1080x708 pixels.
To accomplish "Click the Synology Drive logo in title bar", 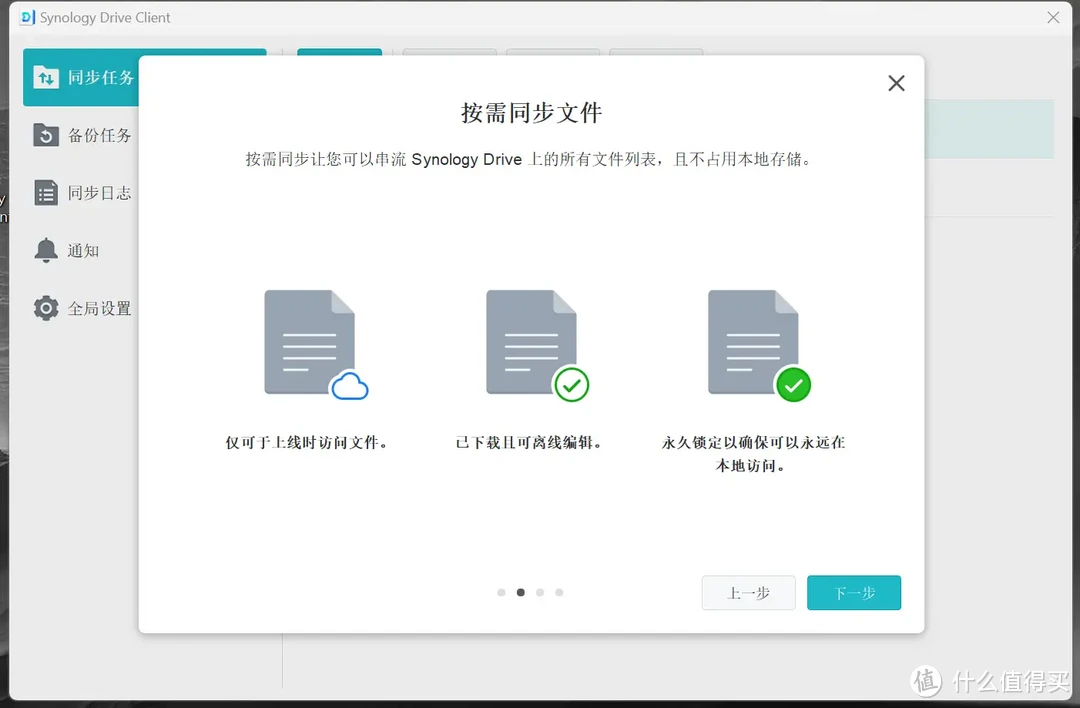I will click(25, 17).
